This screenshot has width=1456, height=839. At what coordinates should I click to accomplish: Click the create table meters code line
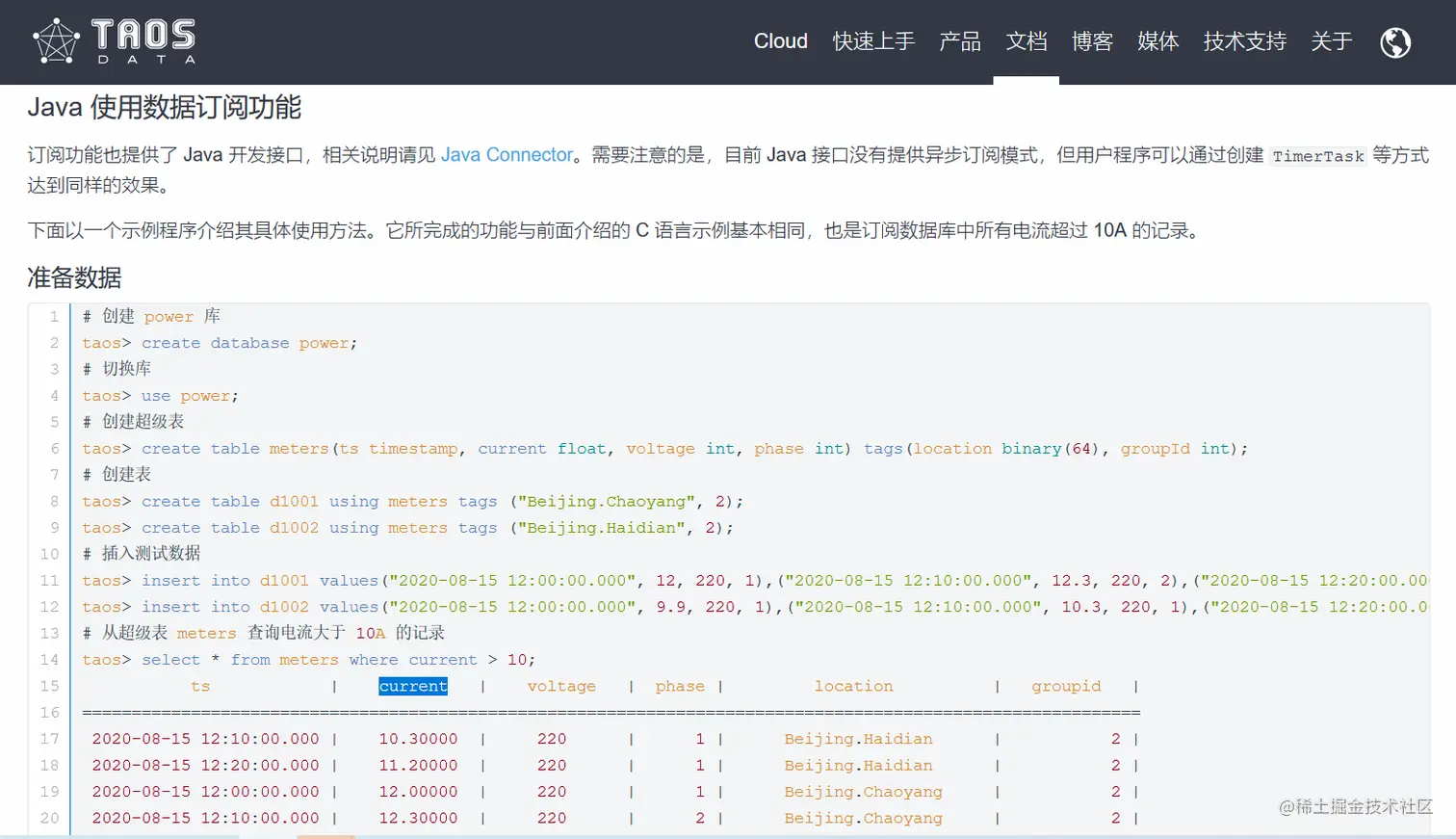[x=664, y=449]
